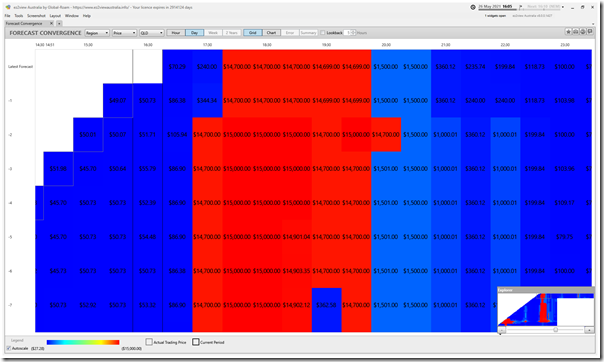
Task: Click the Explorer zoom slider handle
Action: (555, 330)
